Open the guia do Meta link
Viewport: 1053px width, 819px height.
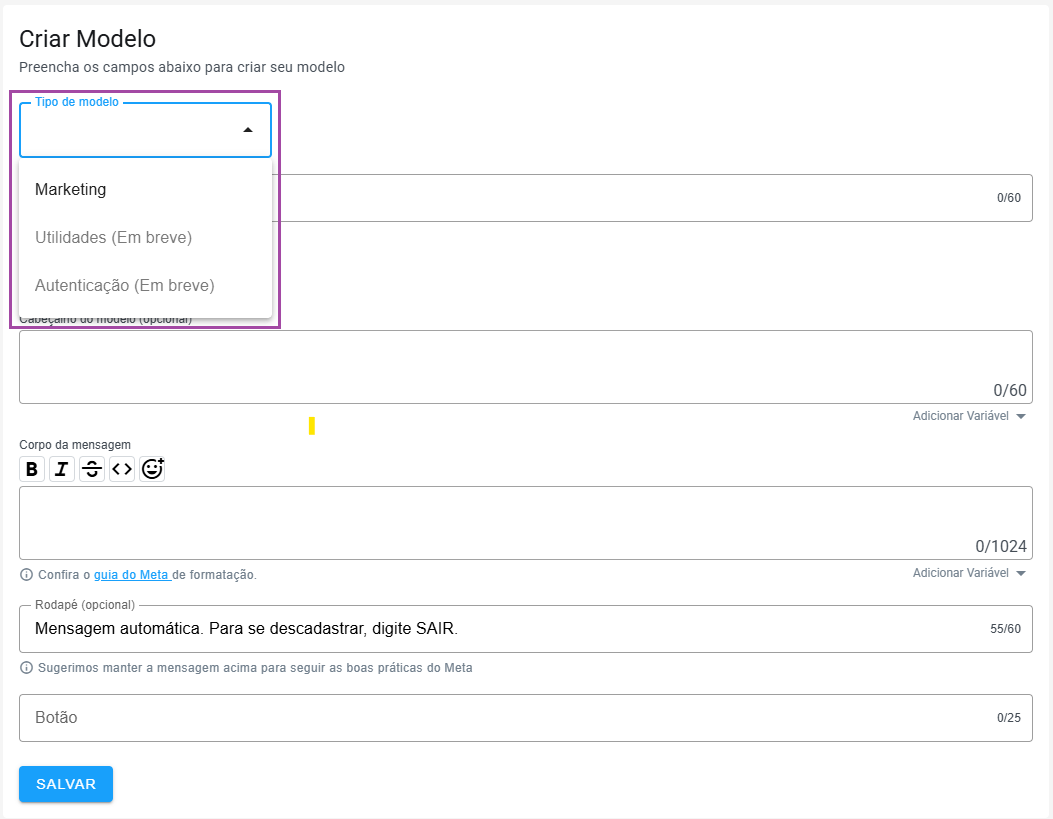click(132, 575)
